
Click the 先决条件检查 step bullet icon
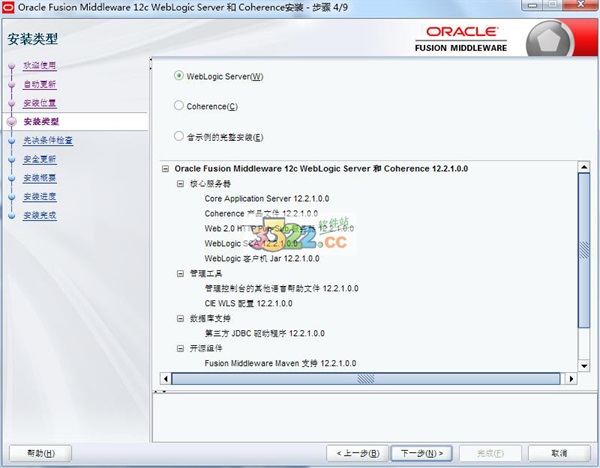click(x=12, y=141)
